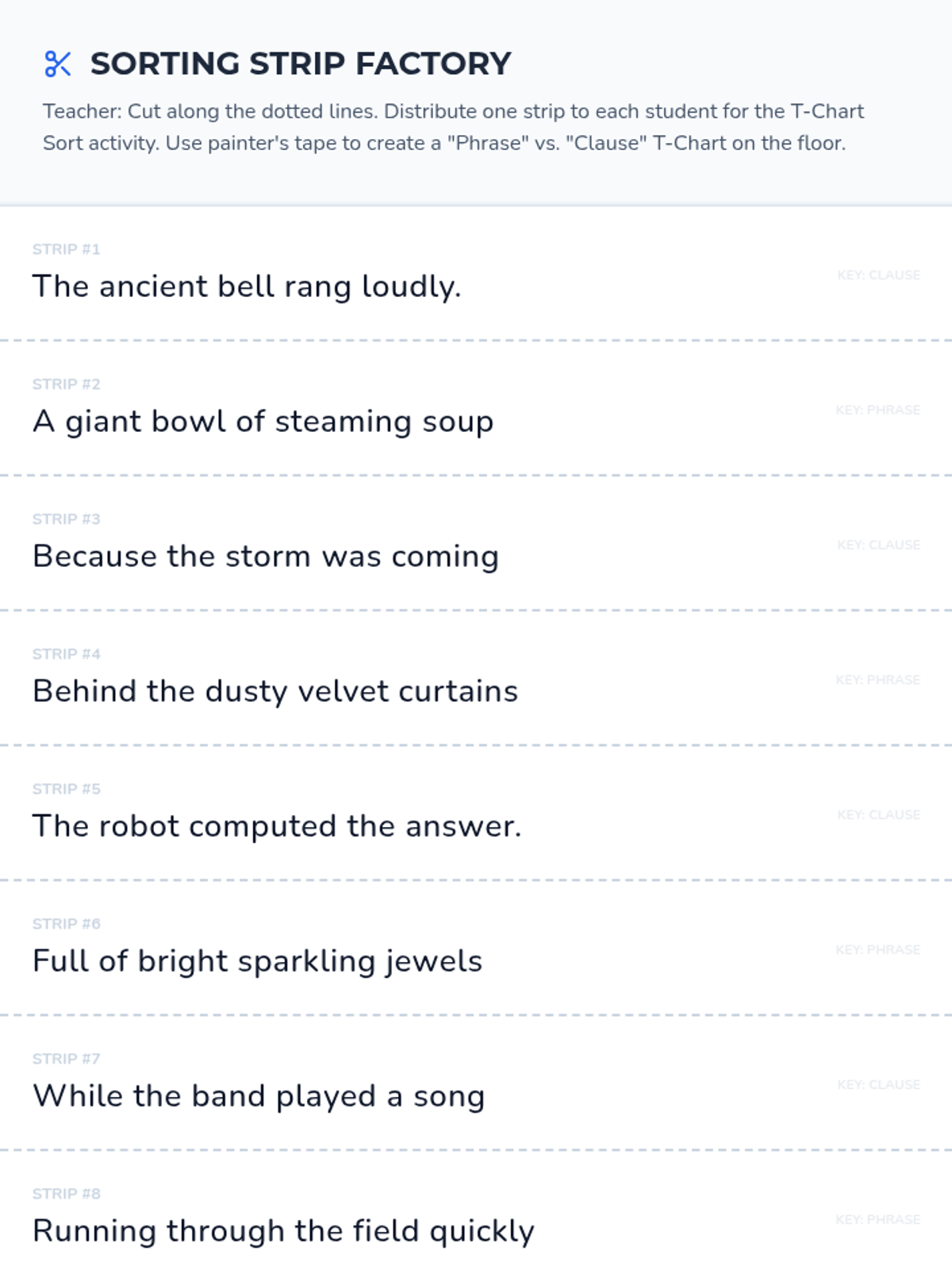Select "Behind the dusty velvet curtains" strip
The width and height of the screenshot is (952, 1270).
click(x=275, y=691)
